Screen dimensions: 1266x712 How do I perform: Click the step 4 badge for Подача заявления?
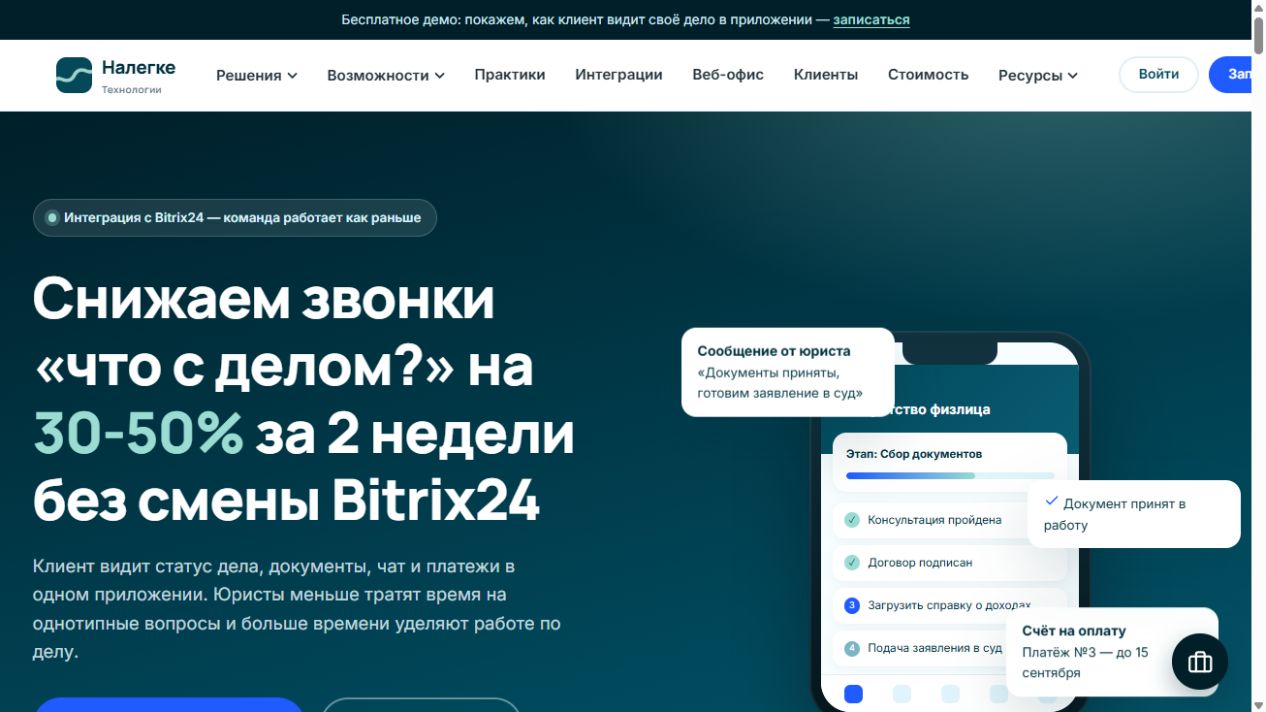click(852, 648)
